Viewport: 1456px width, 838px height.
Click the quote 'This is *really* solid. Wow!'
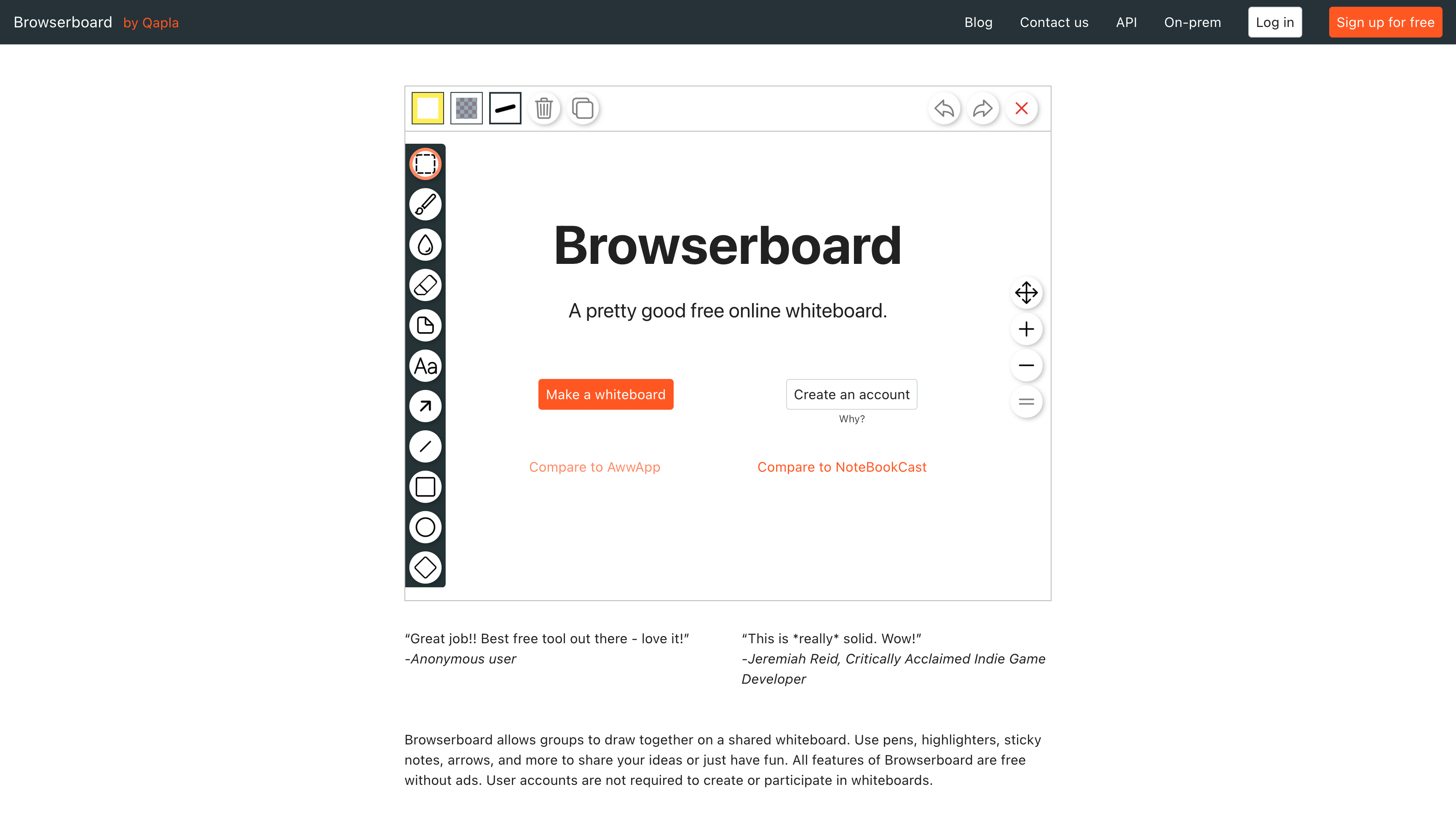click(832, 639)
